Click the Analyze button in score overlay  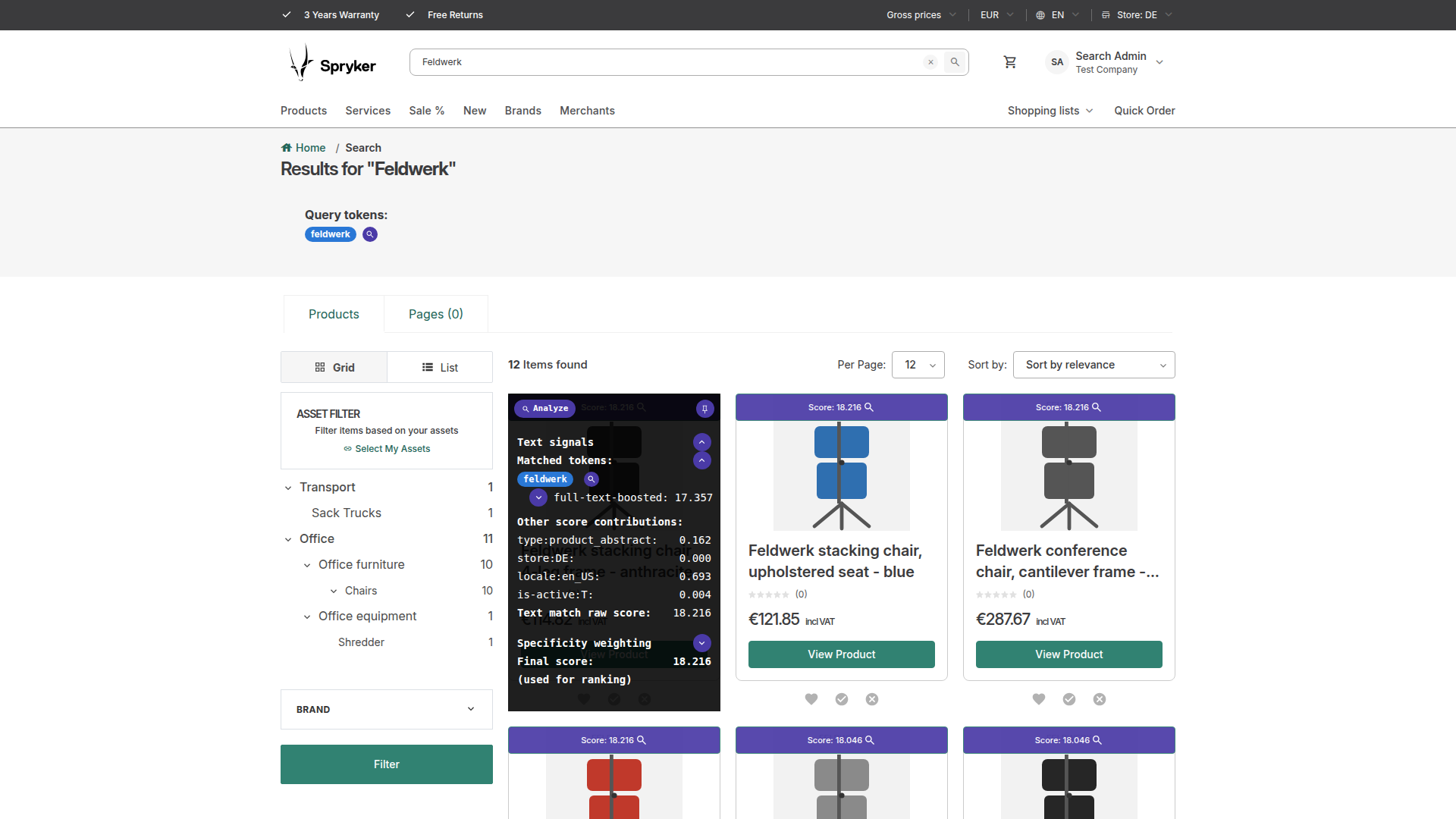(544, 409)
